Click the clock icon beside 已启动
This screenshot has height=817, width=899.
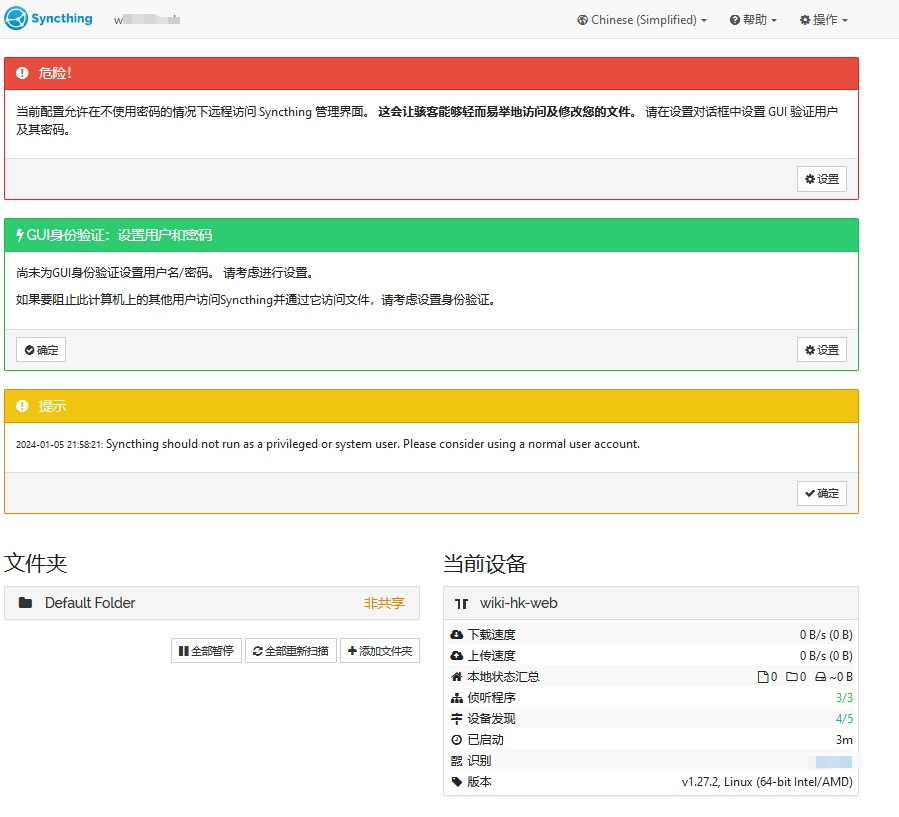click(x=456, y=739)
